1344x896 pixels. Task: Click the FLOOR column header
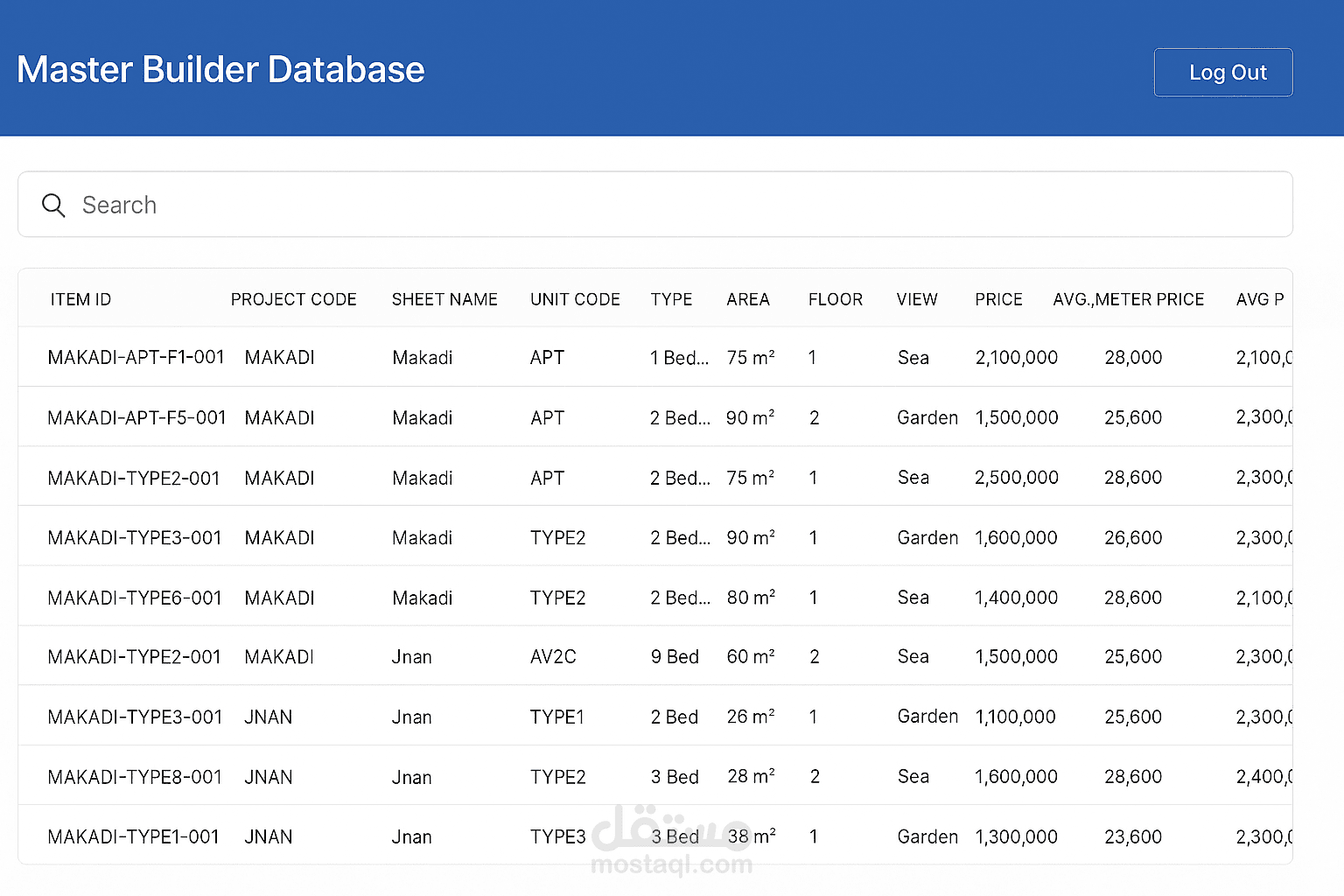coord(835,298)
